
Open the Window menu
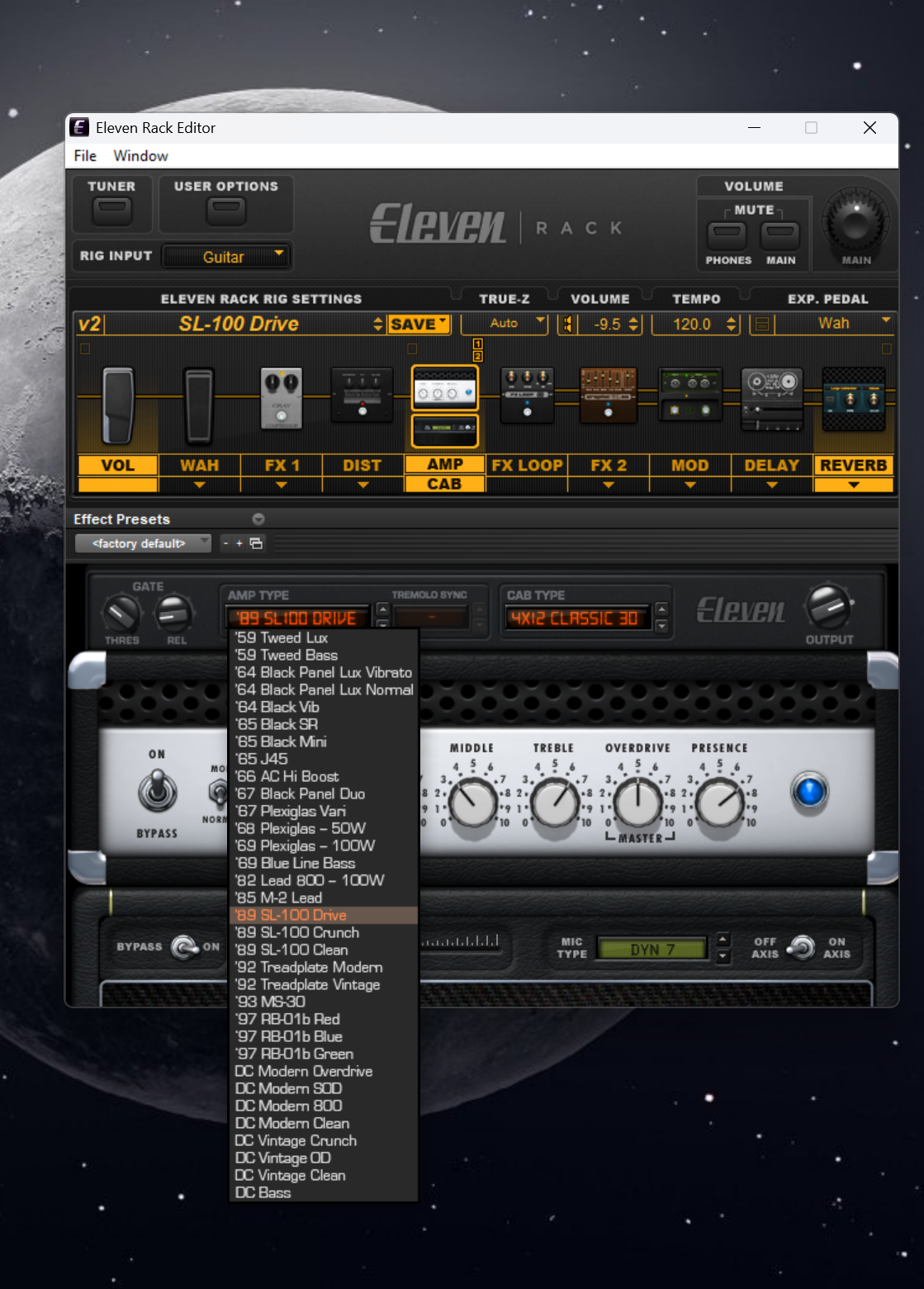140,156
